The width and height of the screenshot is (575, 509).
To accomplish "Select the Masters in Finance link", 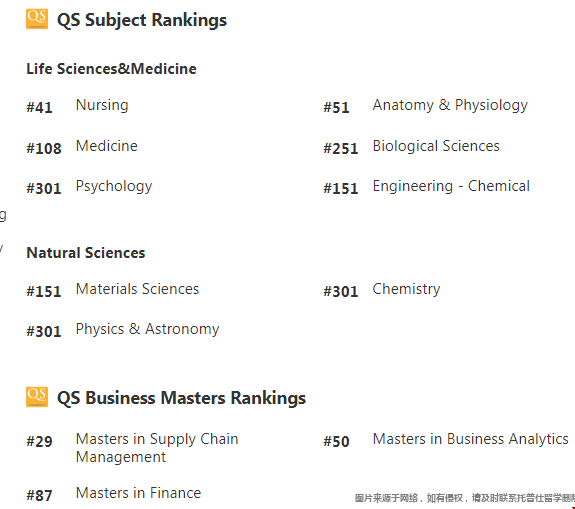I will (138, 493).
